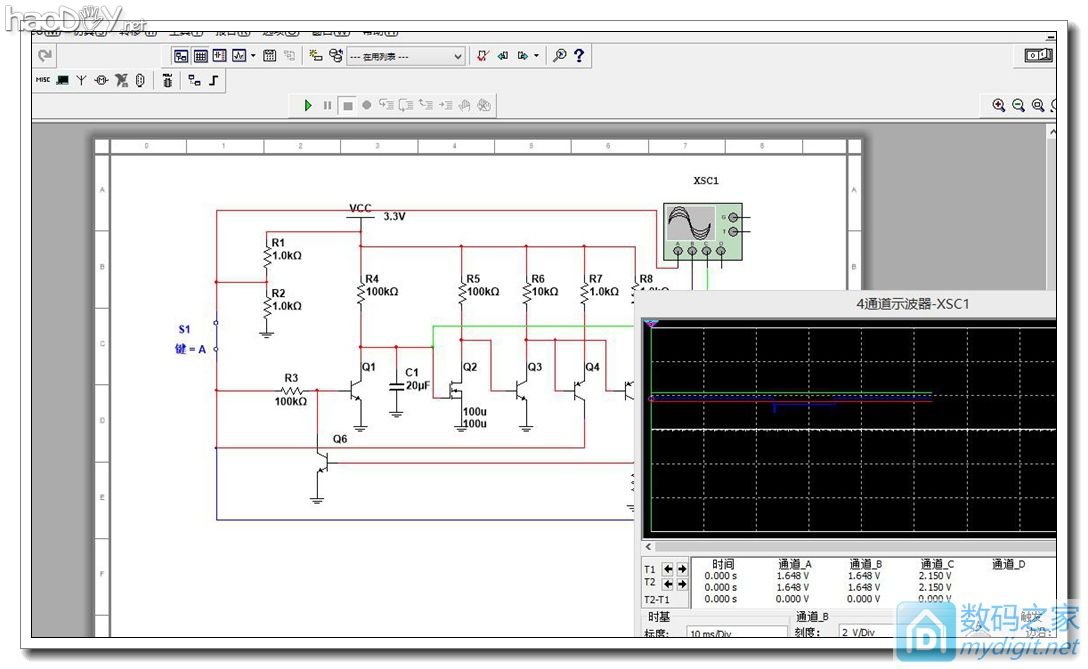The width and height of the screenshot is (1088, 669).
Task: Click the zoom in magnifier icon
Action: click(x=998, y=105)
